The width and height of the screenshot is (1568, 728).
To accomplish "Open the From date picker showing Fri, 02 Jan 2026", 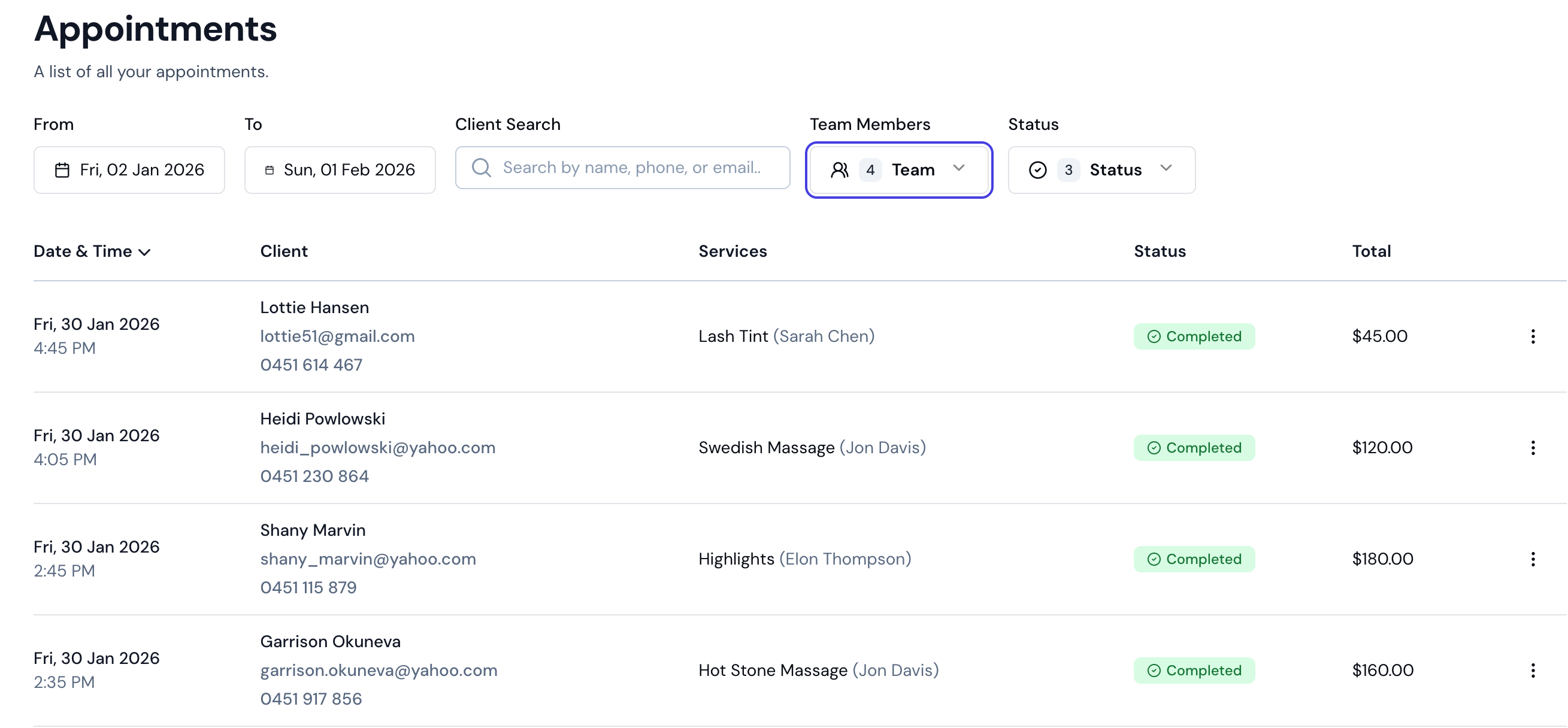I will pos(129,170).
